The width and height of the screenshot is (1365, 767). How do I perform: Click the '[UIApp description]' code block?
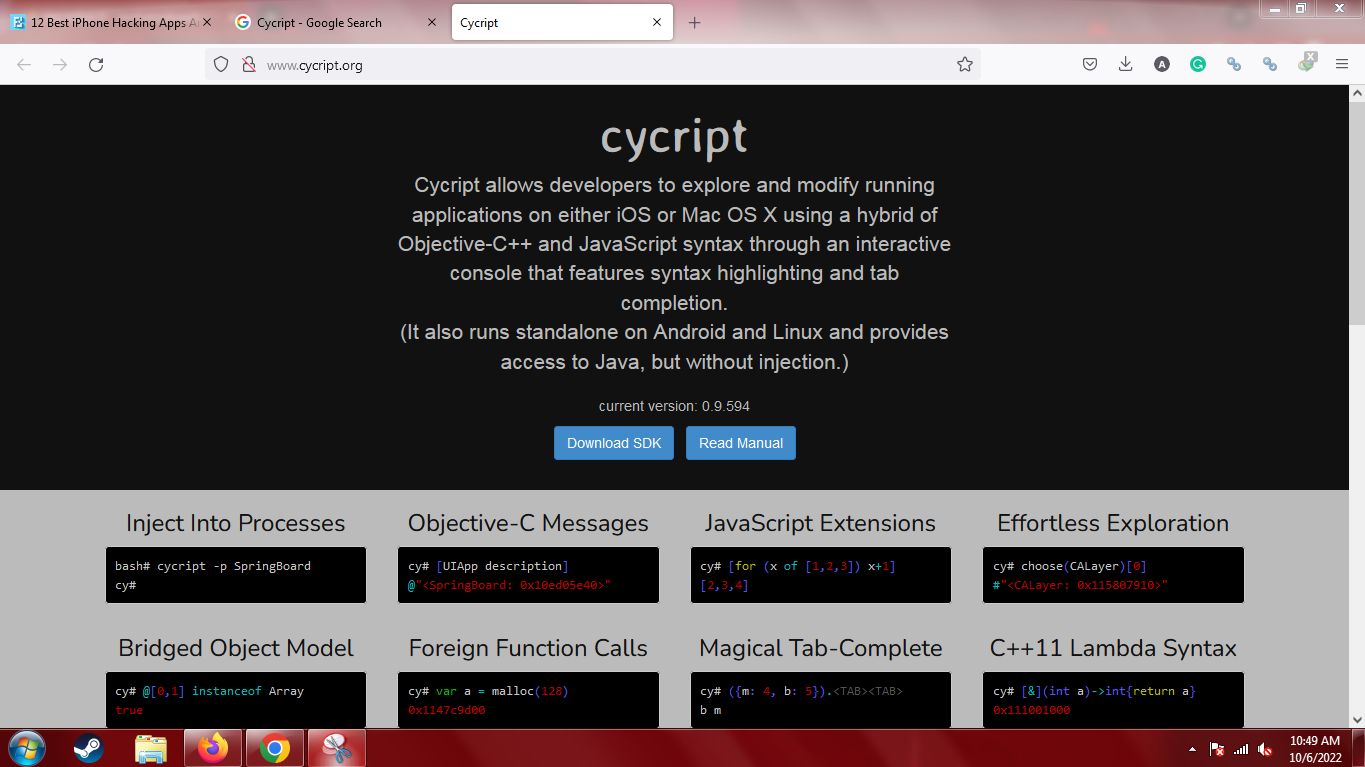click(528, 575)
